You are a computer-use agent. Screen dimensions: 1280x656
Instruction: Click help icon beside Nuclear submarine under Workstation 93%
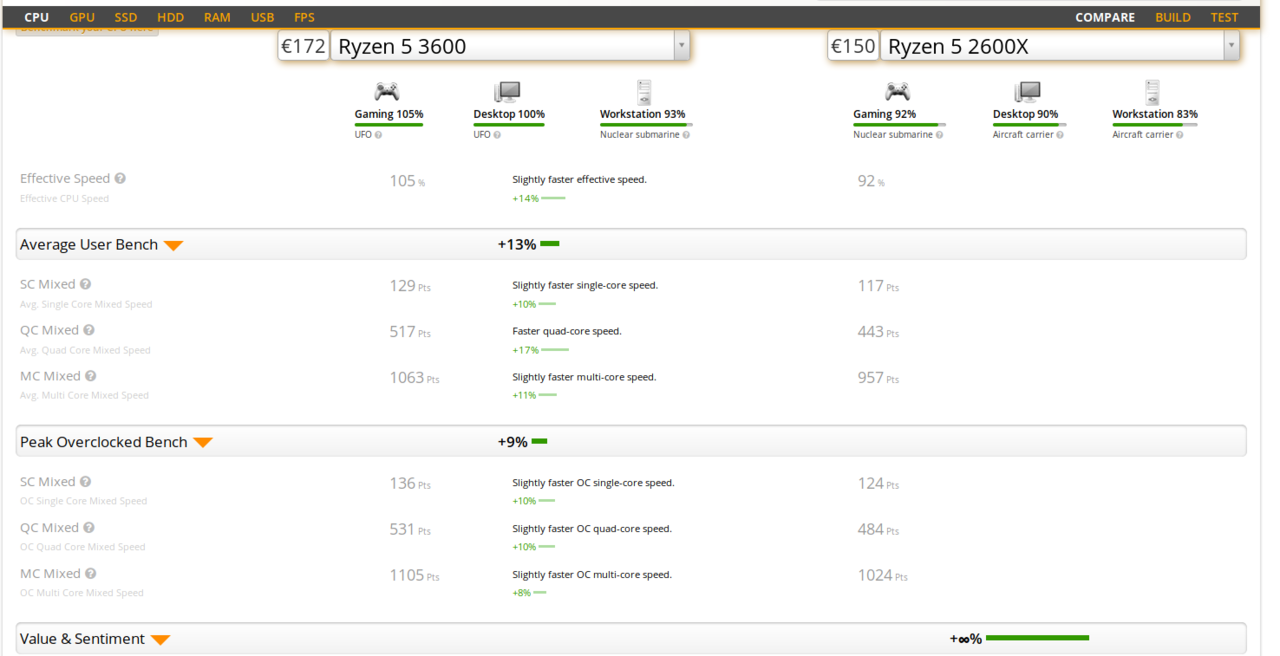pos(686,135)
